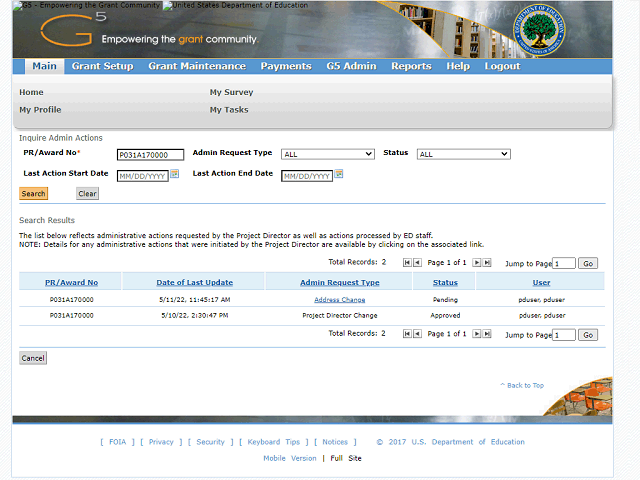The width and height of the screenshot is (640, 480).
Task: Click the Department of Education seal logo
Action: click(539, 30)
